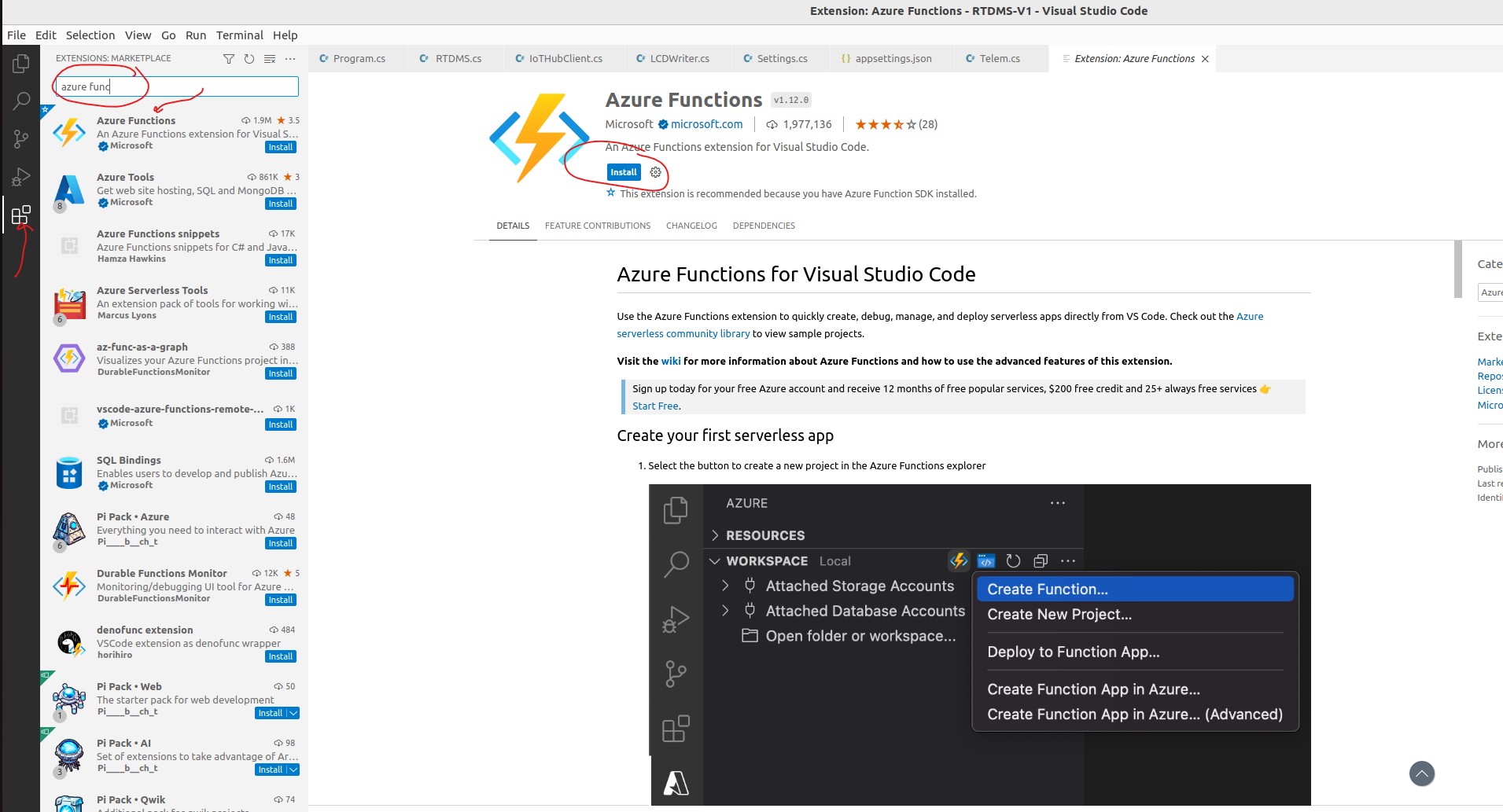Image resolution: width=1503 pixels, height=812 pixels.
Task: Open the Feature Contributions tab
Action: tap(598, 226)
